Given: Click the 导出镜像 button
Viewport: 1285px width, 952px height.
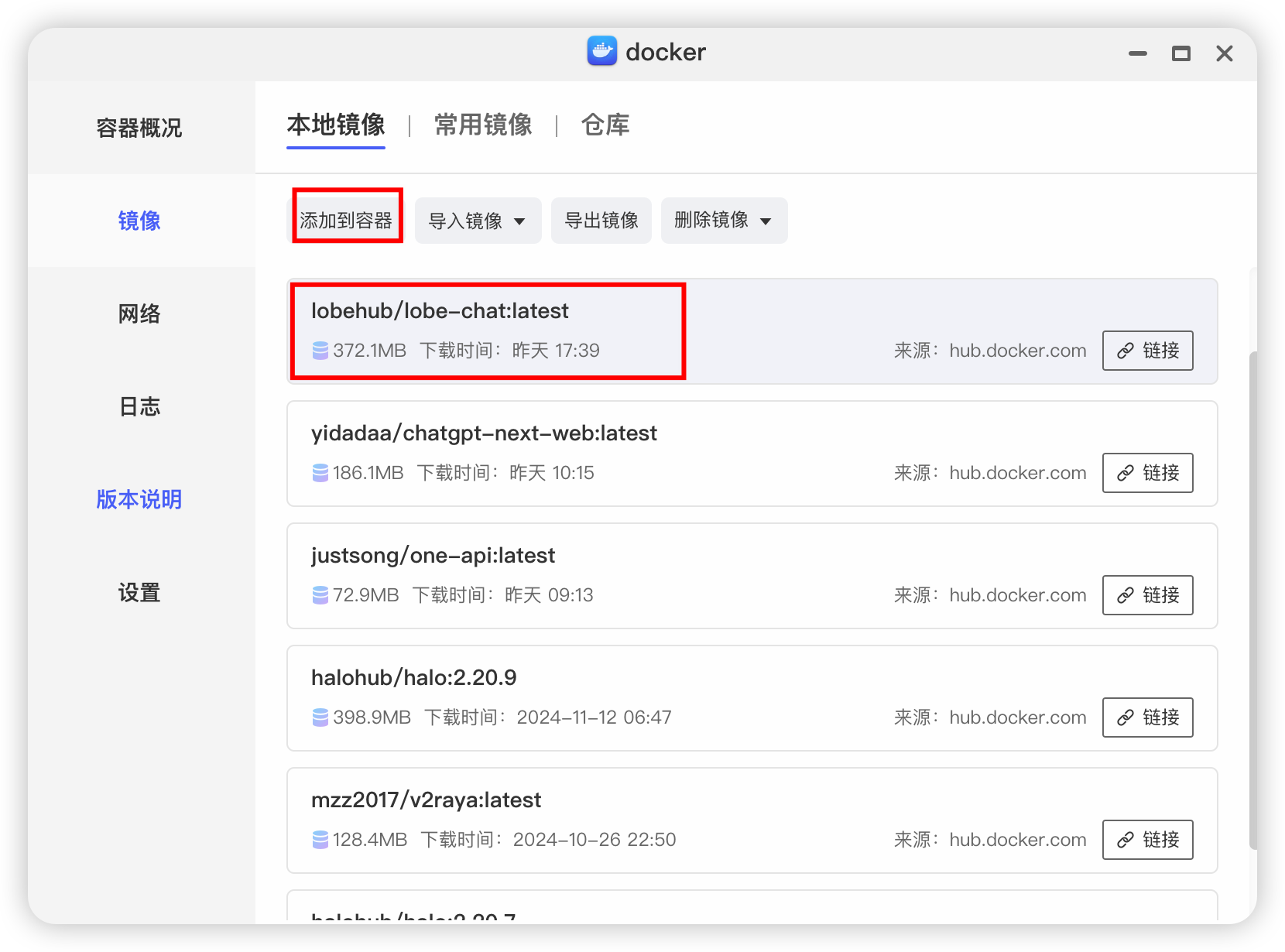Looking at the screenshot, I should [x=601, y=221].
